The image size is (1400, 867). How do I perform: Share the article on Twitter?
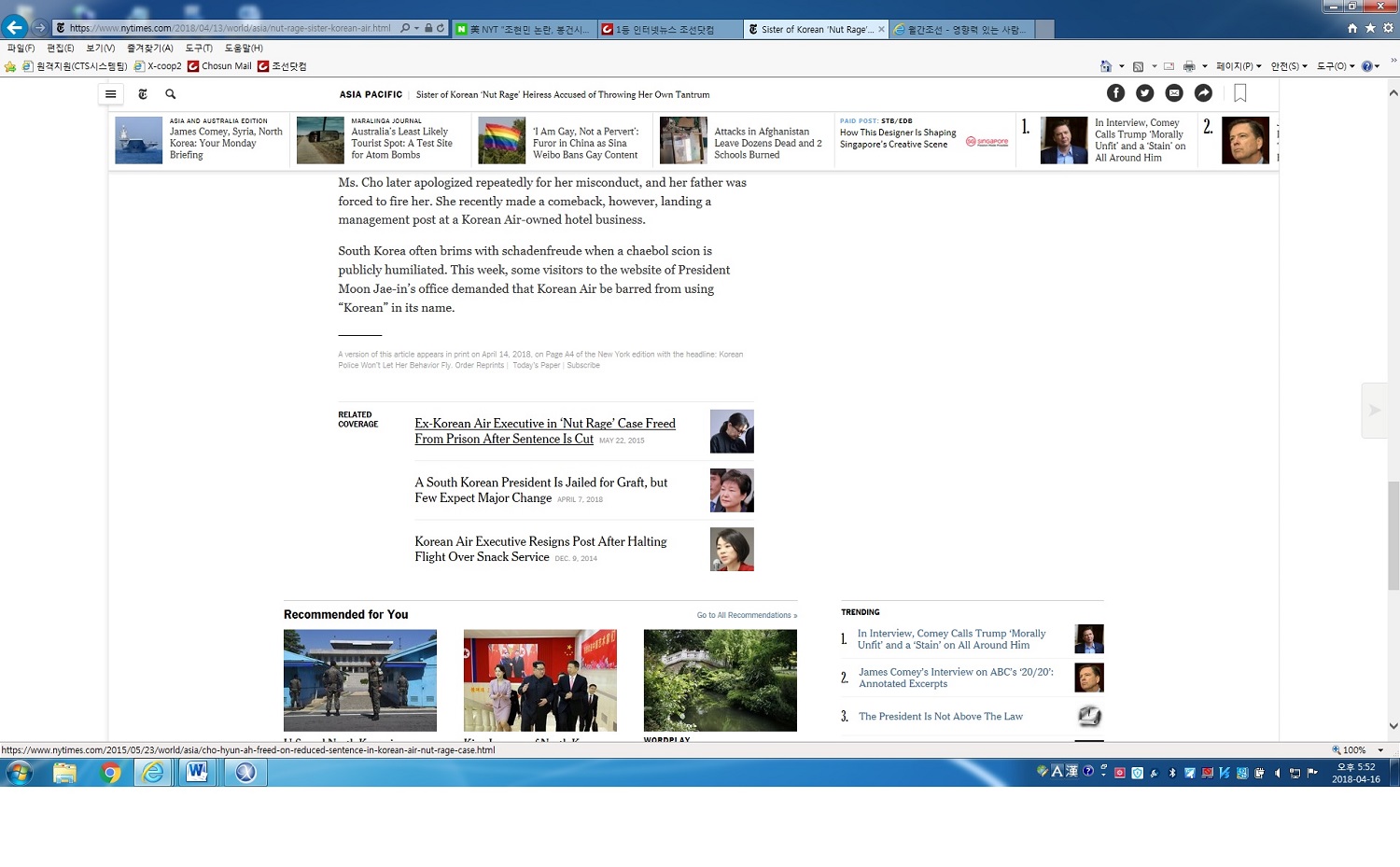[x=1144, y=93]
